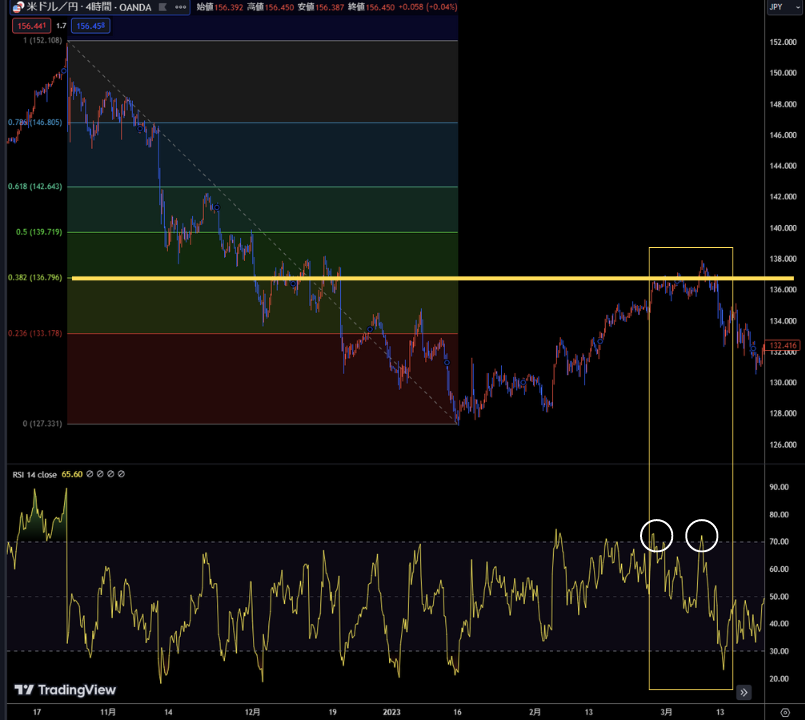Click the blue buy price 156.45 button
805x720 pixels.
click(90, 26)
